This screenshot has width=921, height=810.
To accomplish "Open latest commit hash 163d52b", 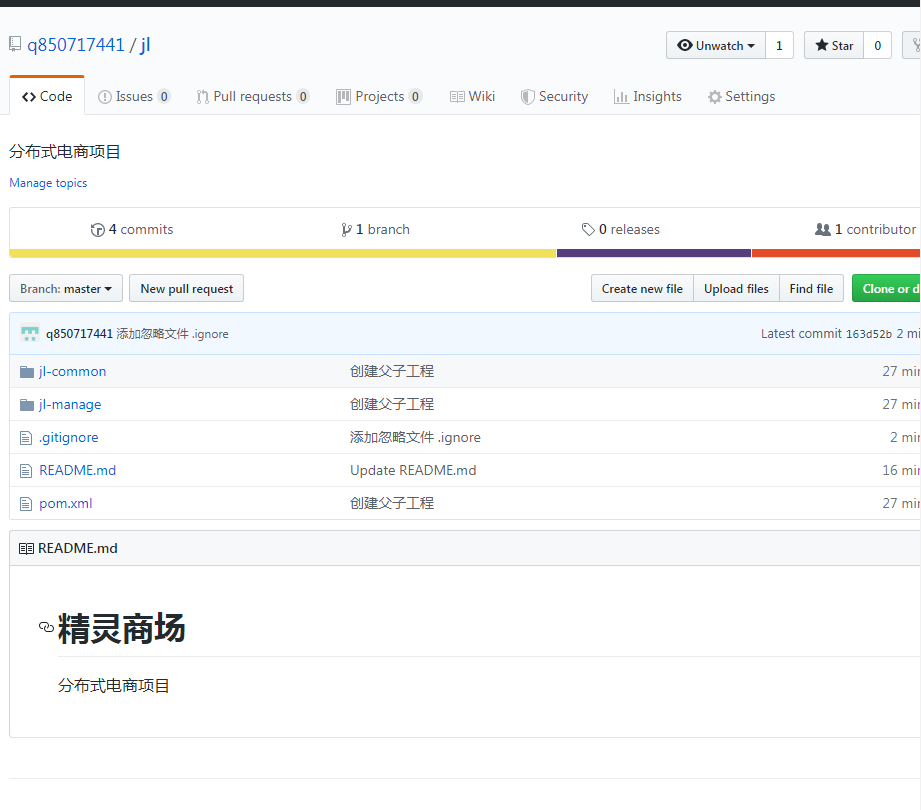I will pos(869,334).
